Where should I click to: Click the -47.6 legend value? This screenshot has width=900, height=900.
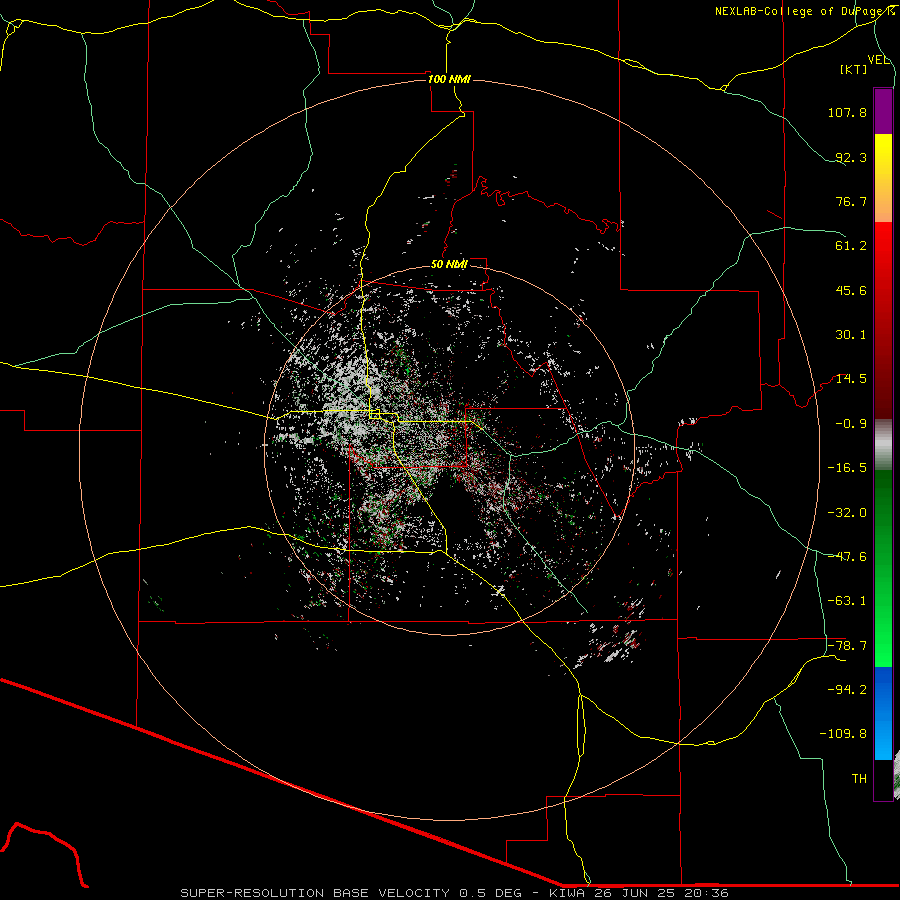847,557
